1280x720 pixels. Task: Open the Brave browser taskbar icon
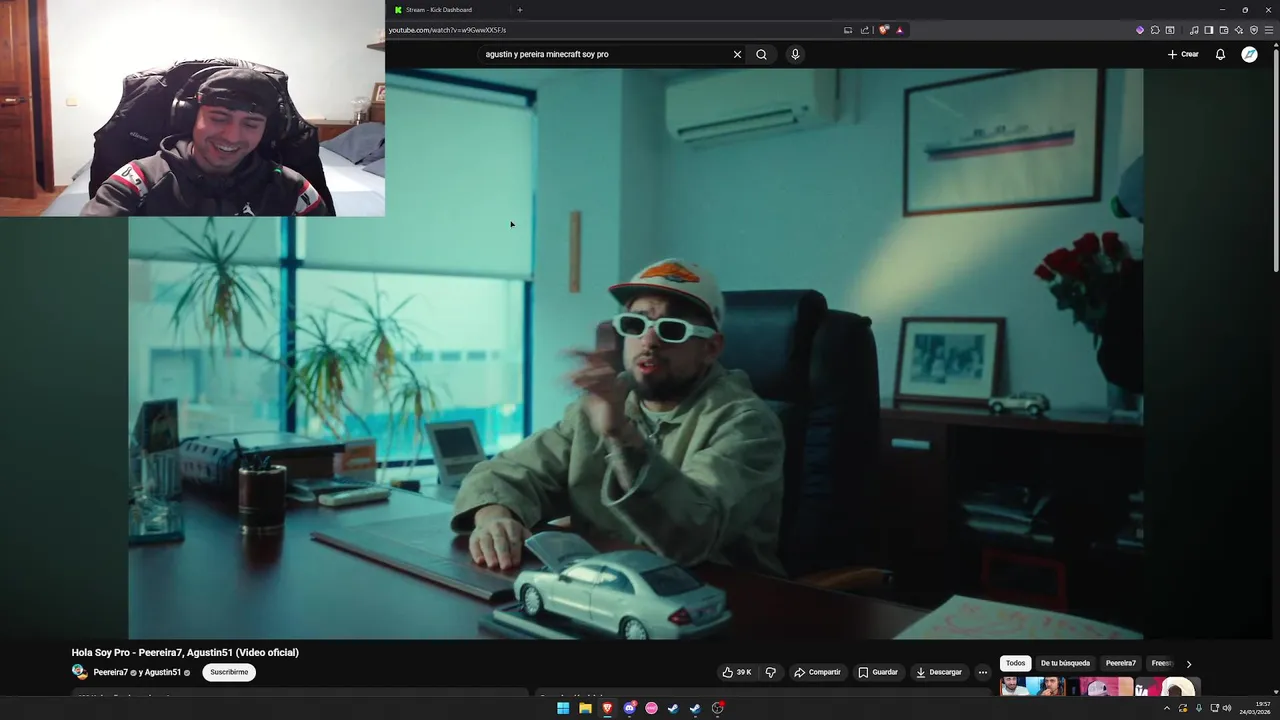[607, 708]
